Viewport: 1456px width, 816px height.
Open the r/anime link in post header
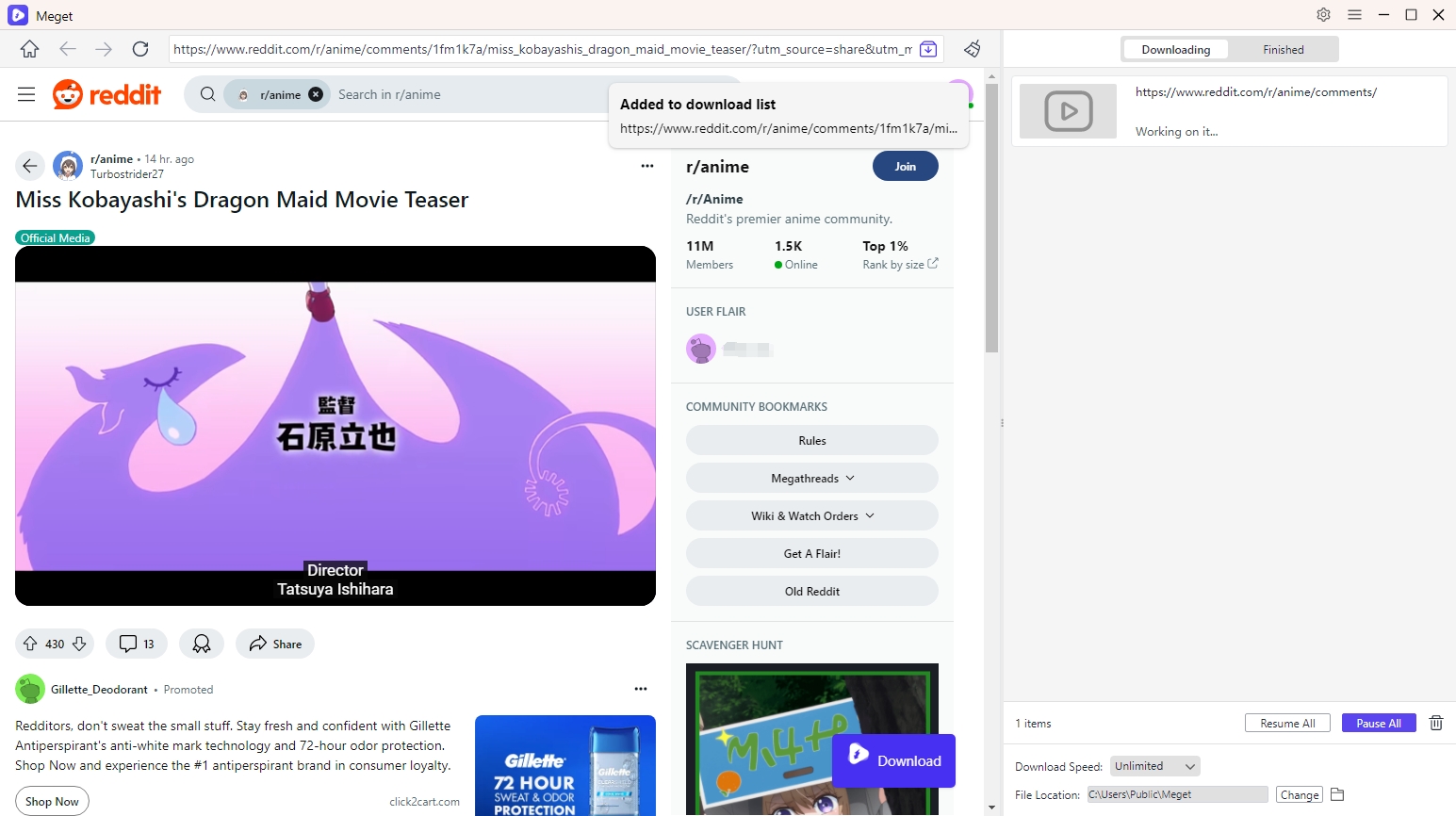pos(111,158)
